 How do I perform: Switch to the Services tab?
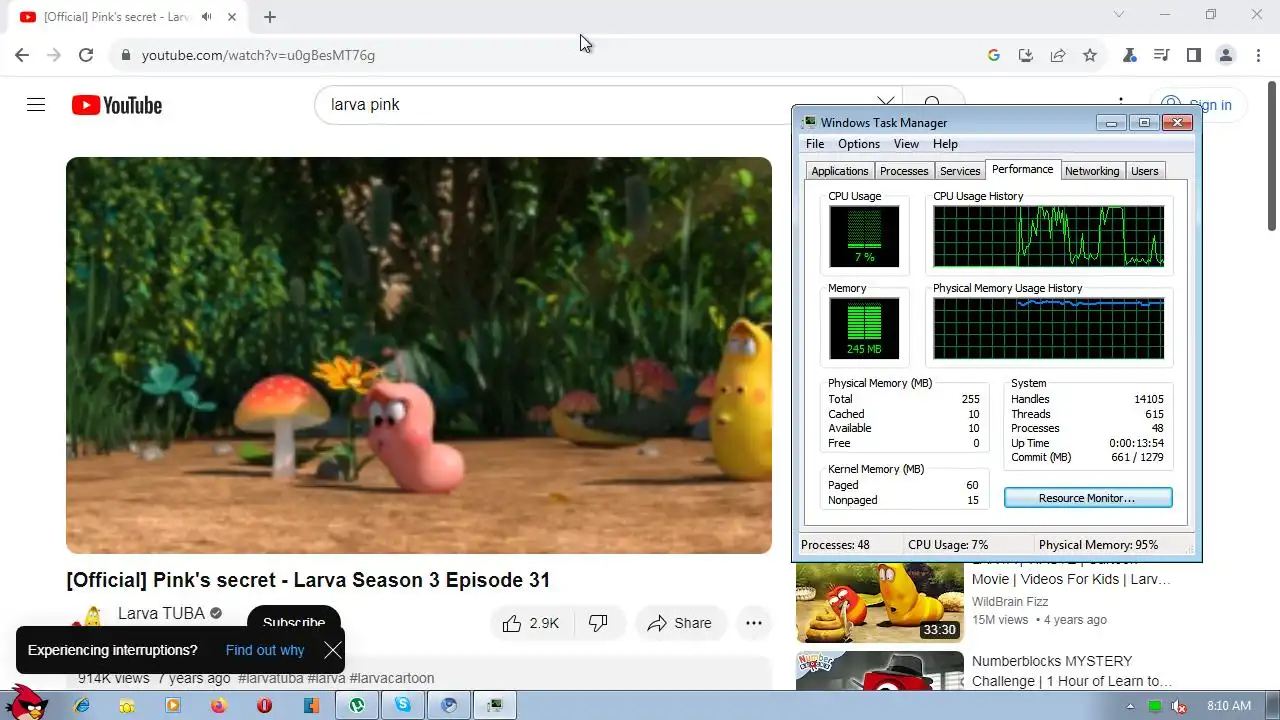tap(960, 171)
